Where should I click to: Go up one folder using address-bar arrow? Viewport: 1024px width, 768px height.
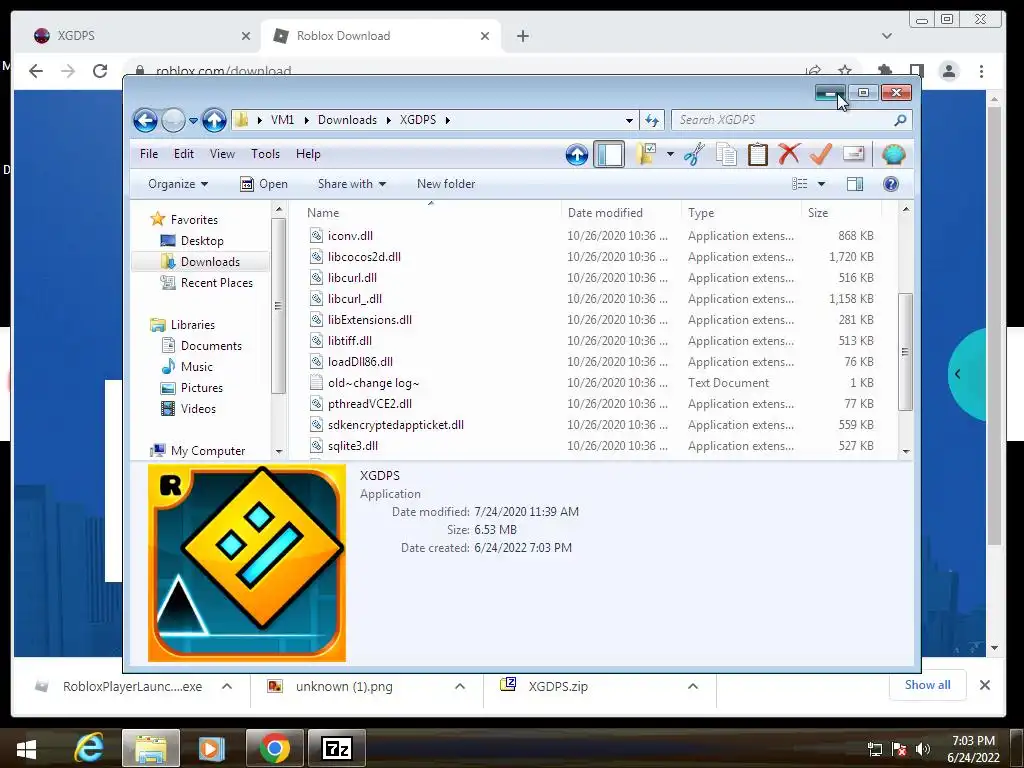tap(214, 120)
